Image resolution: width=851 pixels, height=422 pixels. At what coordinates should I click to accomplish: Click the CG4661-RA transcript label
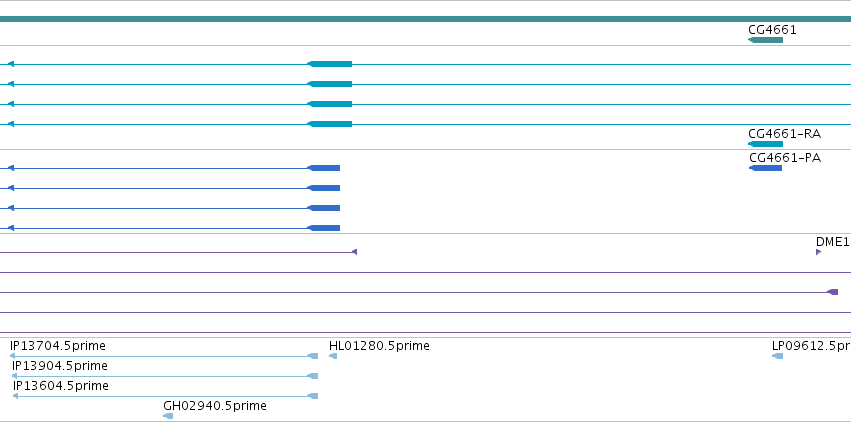pos(784,134)
